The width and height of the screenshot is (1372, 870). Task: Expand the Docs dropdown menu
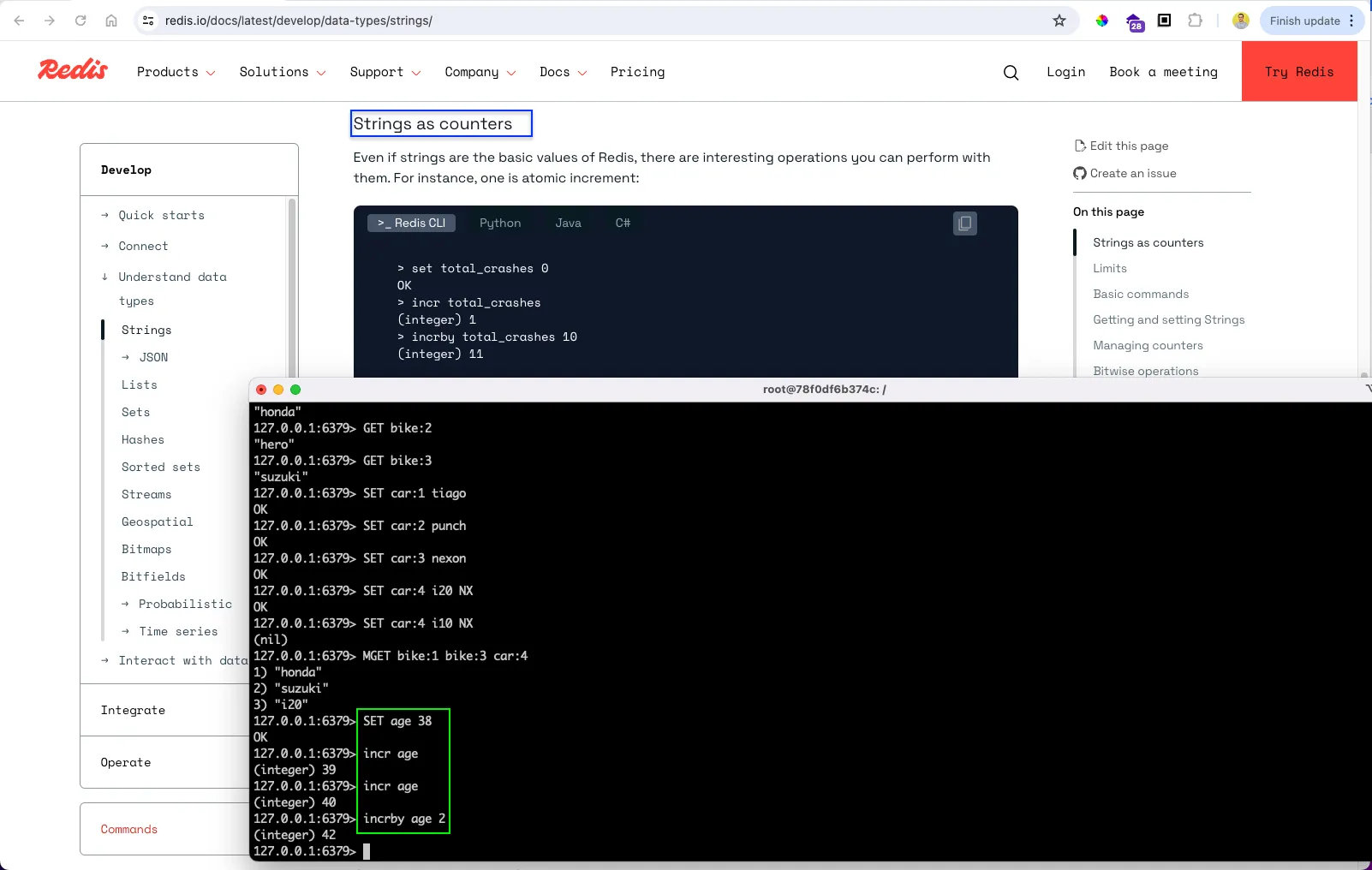563,72
